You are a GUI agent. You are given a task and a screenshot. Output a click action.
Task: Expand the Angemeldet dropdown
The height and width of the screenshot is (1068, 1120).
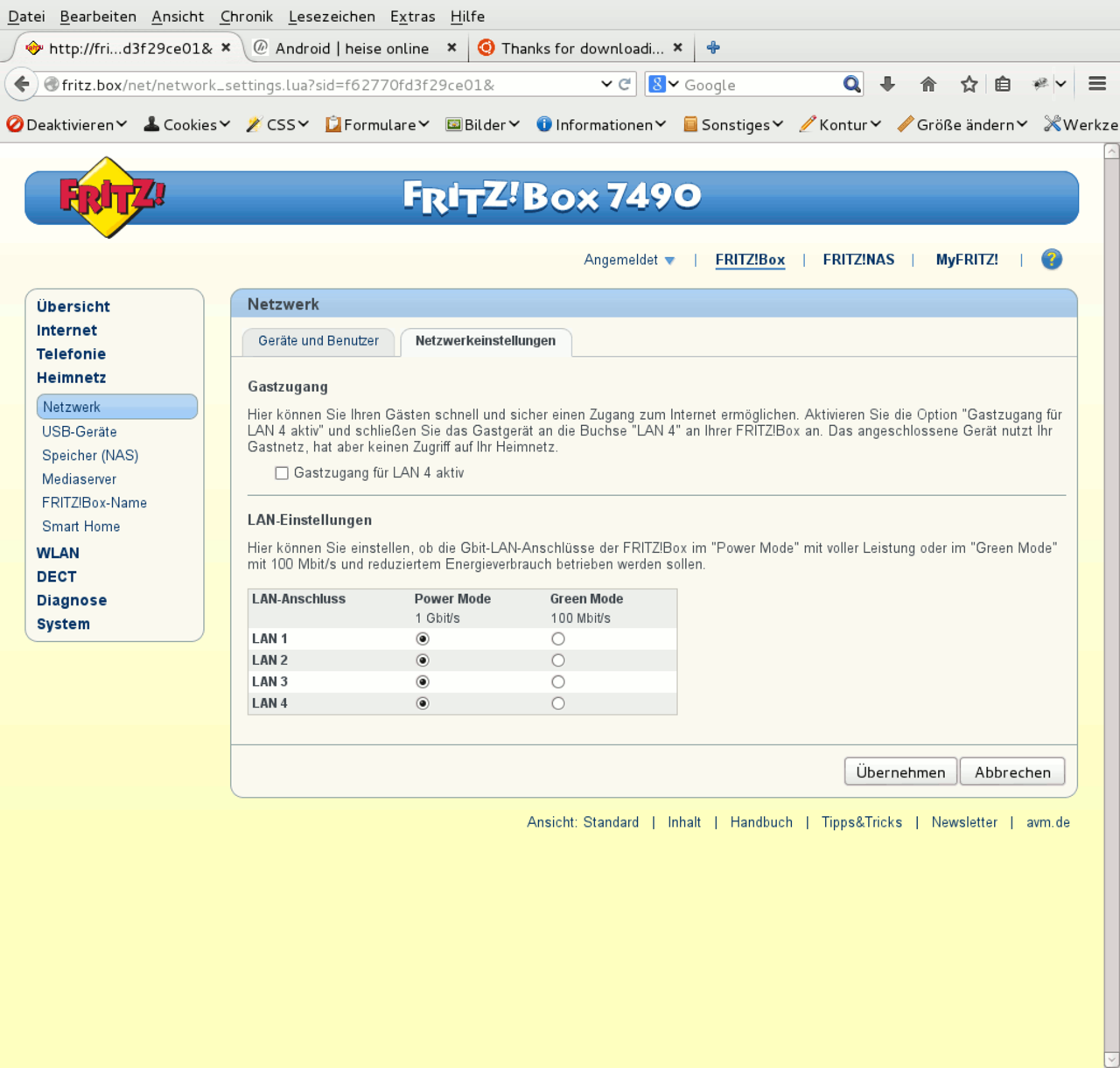(629, 260)
